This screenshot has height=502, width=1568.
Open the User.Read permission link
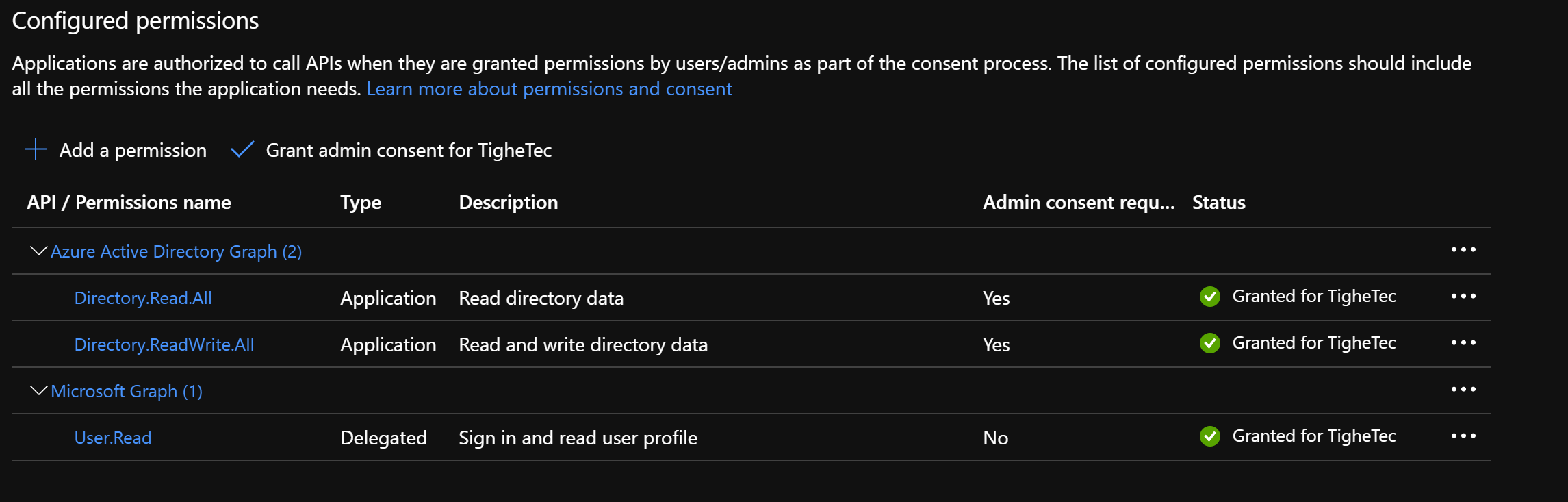tap(113, 438)
